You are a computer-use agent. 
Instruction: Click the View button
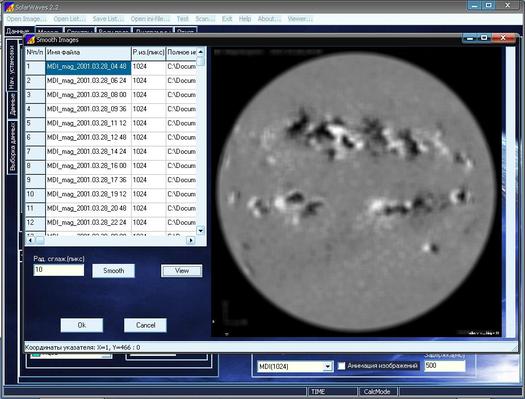182,270
